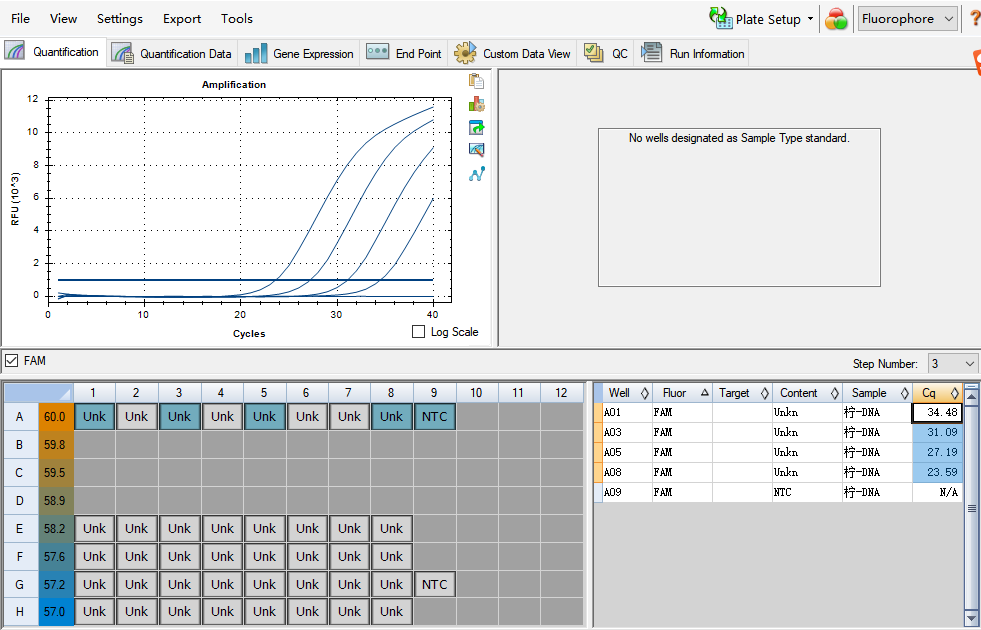The height and width of the screenshot is (630, 981).
Task: Sort by the Fluor column header
Action: coord(682,393)
